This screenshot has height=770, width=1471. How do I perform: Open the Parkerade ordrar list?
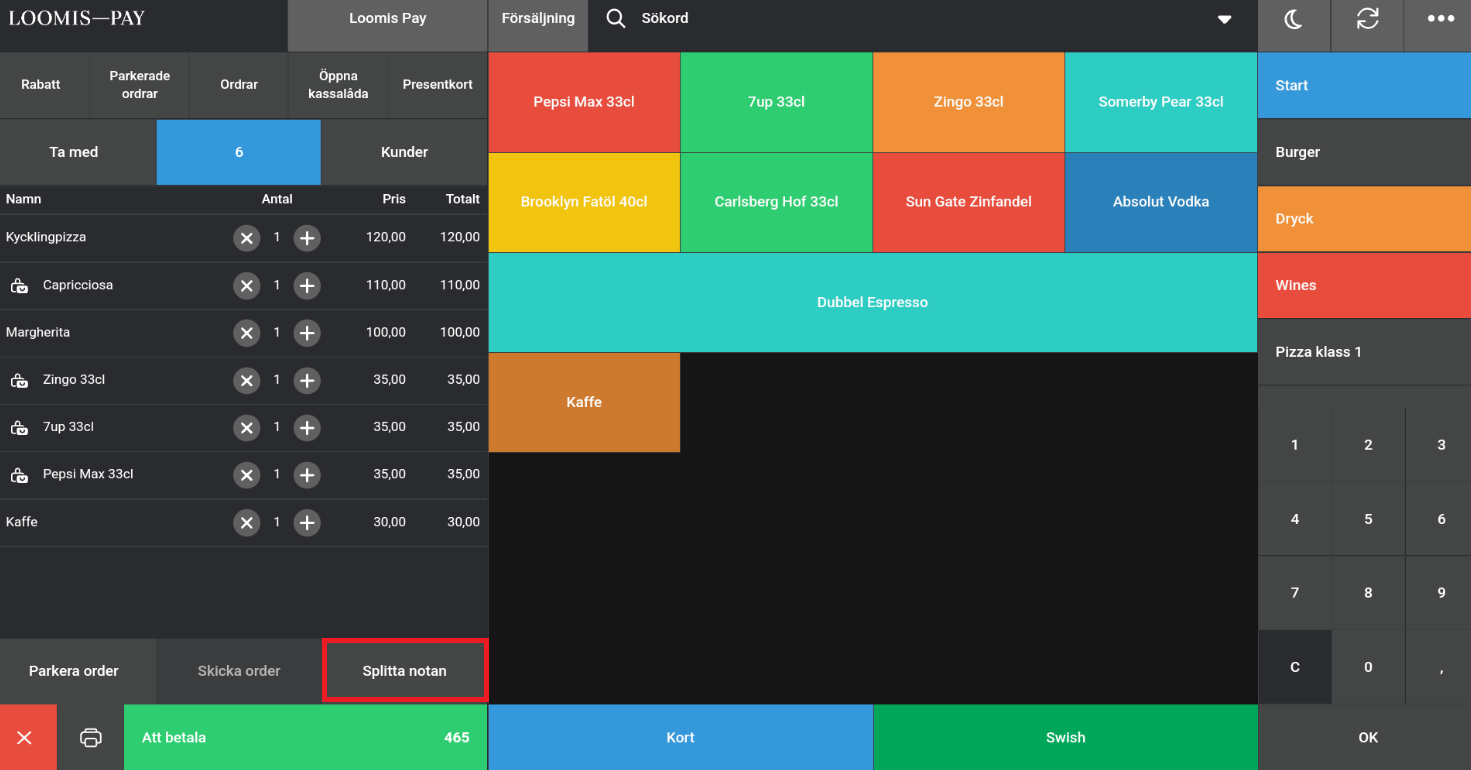(140, 85)
